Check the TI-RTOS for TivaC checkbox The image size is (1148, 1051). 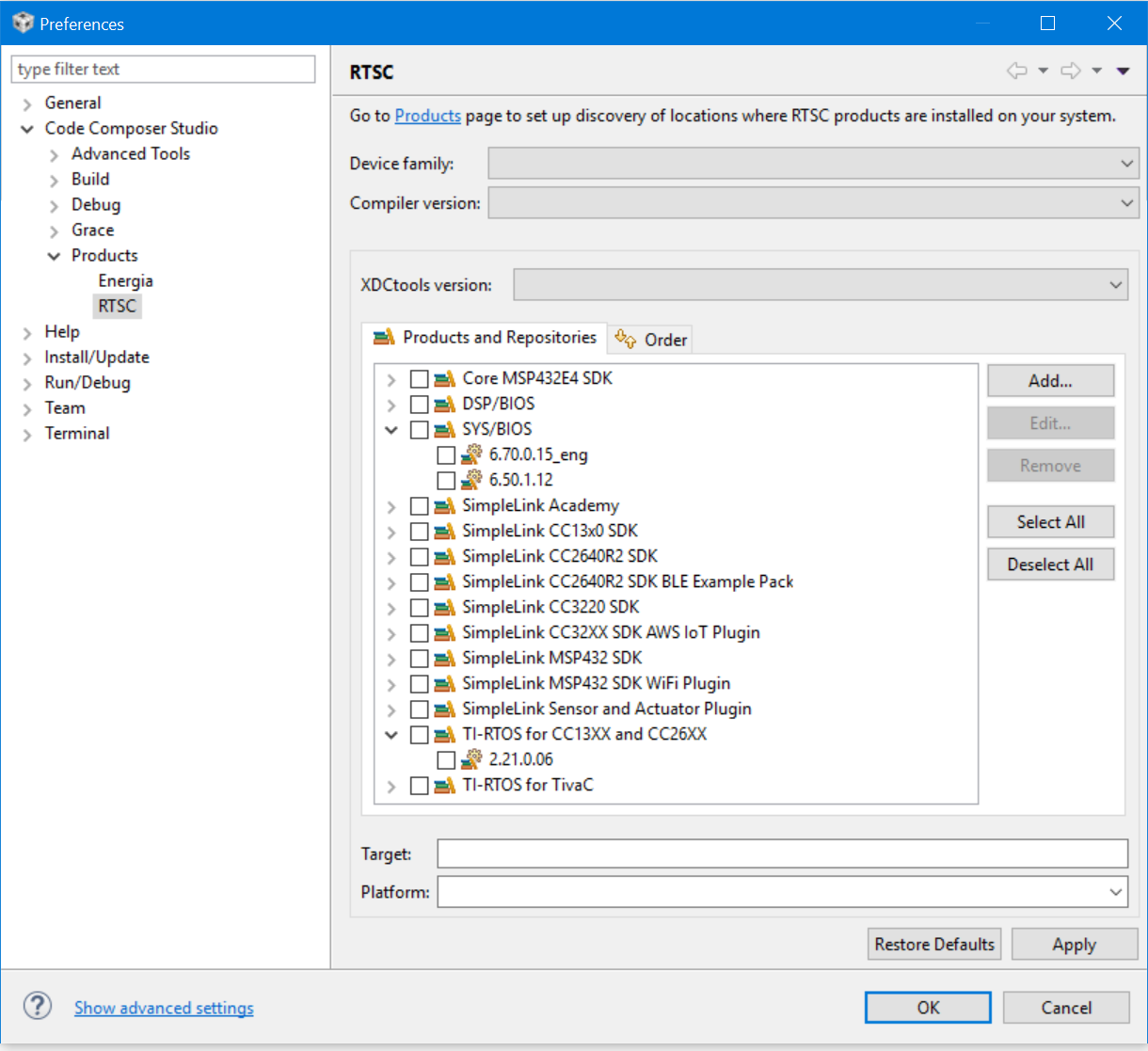tap(420, 786)
